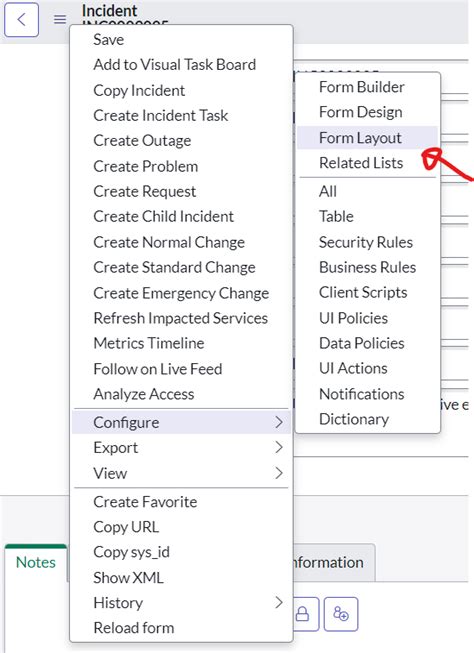Click the Incident header title
Screen dimensions: 474x653
[x=110, y=11]
